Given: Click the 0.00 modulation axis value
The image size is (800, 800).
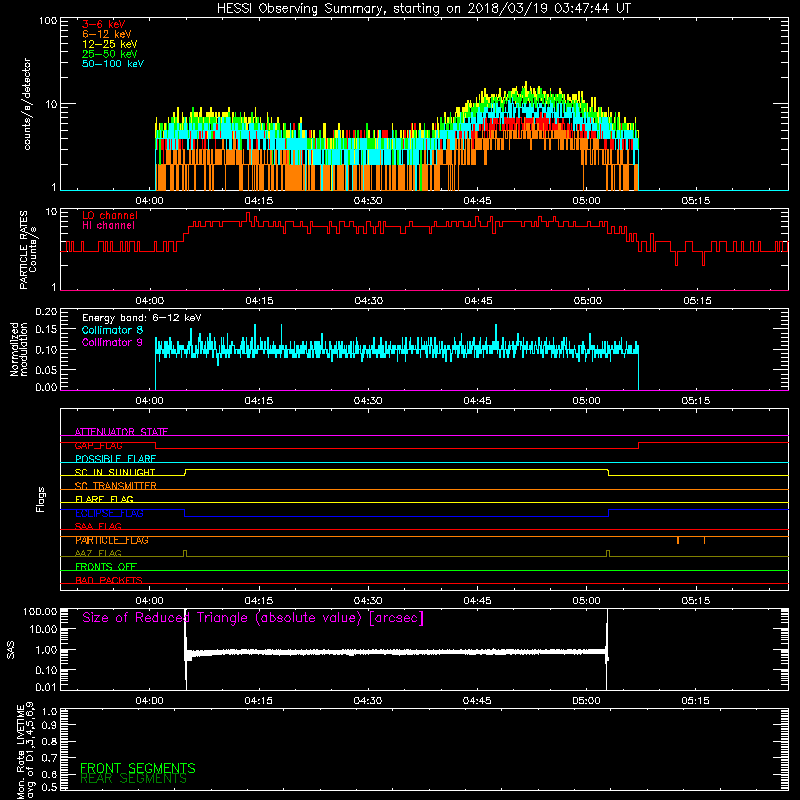Looking at the screenshot, I should point(46,387).
